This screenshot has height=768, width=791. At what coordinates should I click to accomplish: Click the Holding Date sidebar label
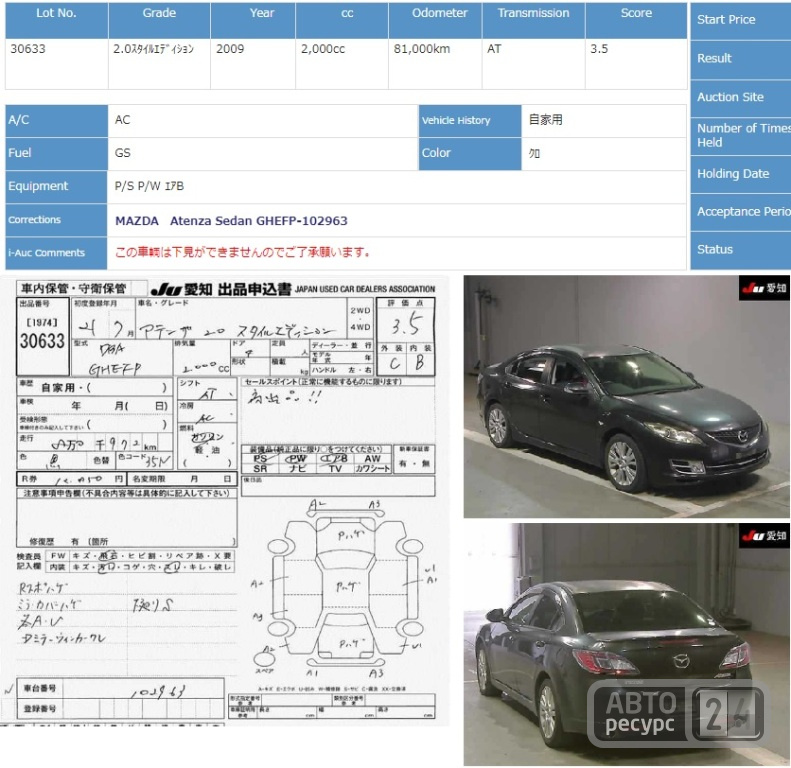click(740, 174)
